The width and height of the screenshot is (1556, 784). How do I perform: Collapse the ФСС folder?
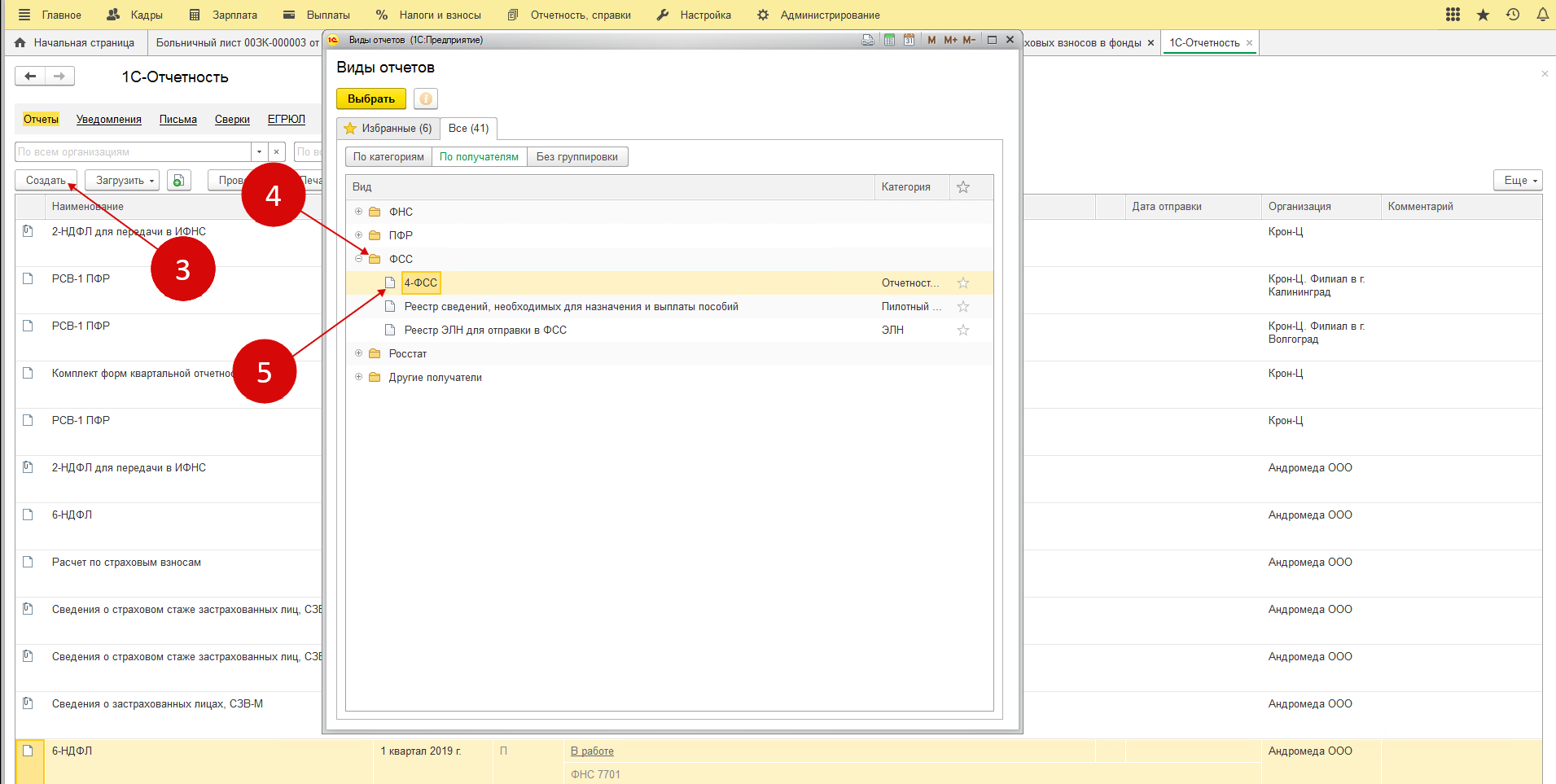(358, 259)
